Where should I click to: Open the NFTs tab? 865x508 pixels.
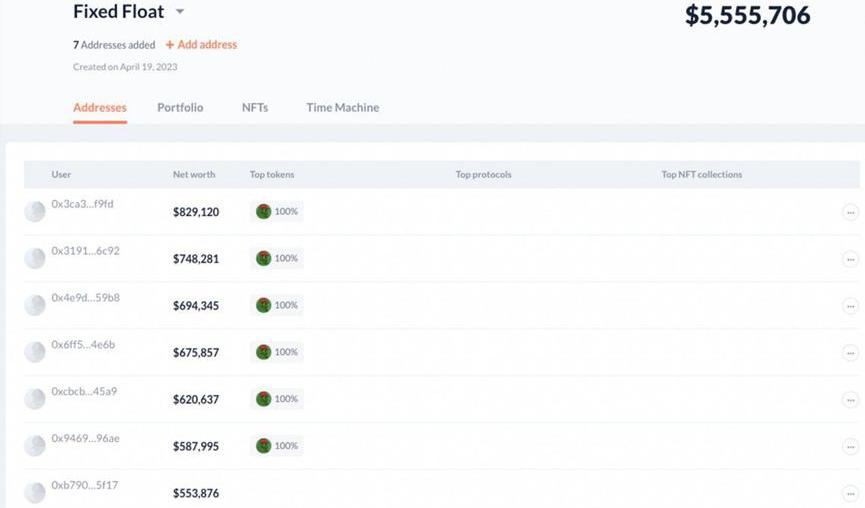click(255, 107)
